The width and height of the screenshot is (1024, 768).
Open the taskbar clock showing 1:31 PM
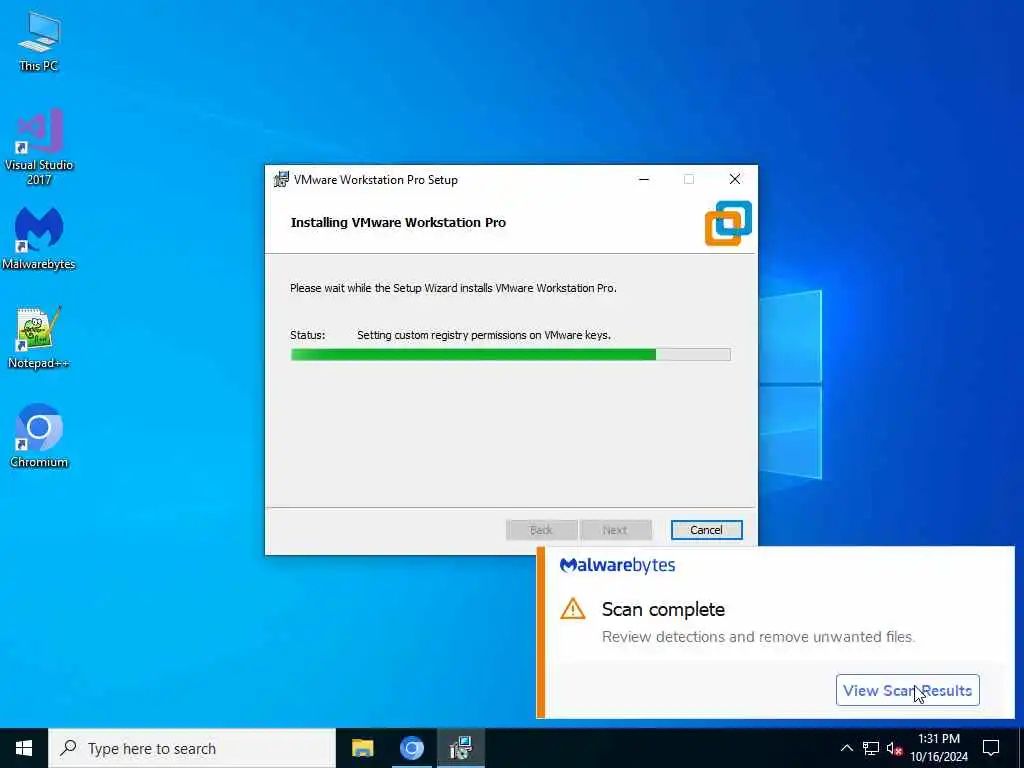(939, 748)
